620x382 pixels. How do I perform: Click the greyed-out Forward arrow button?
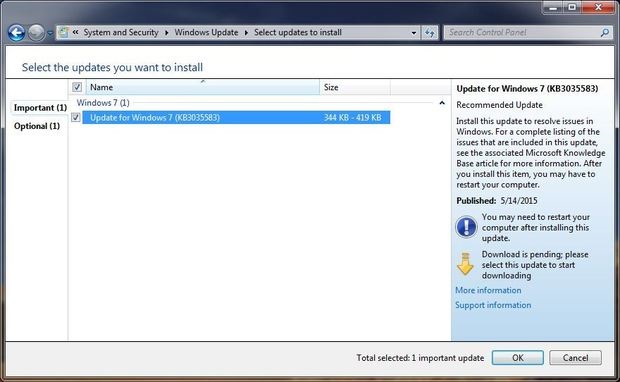tap(36, 33)
